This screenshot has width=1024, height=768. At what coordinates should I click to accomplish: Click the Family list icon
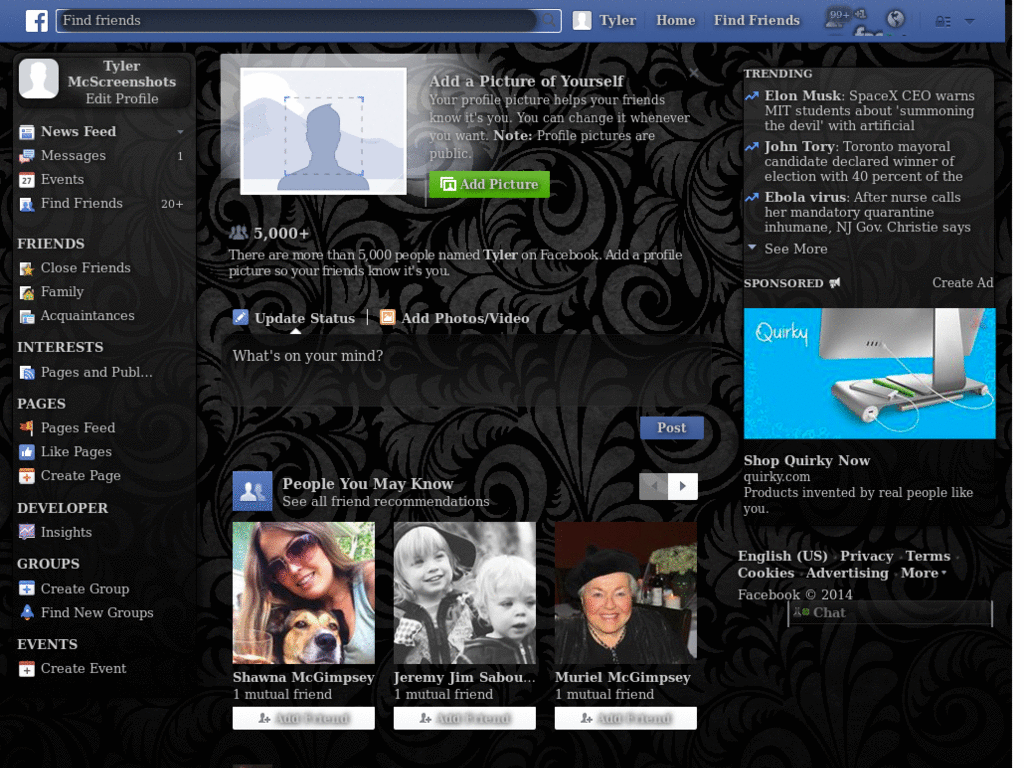27,293
